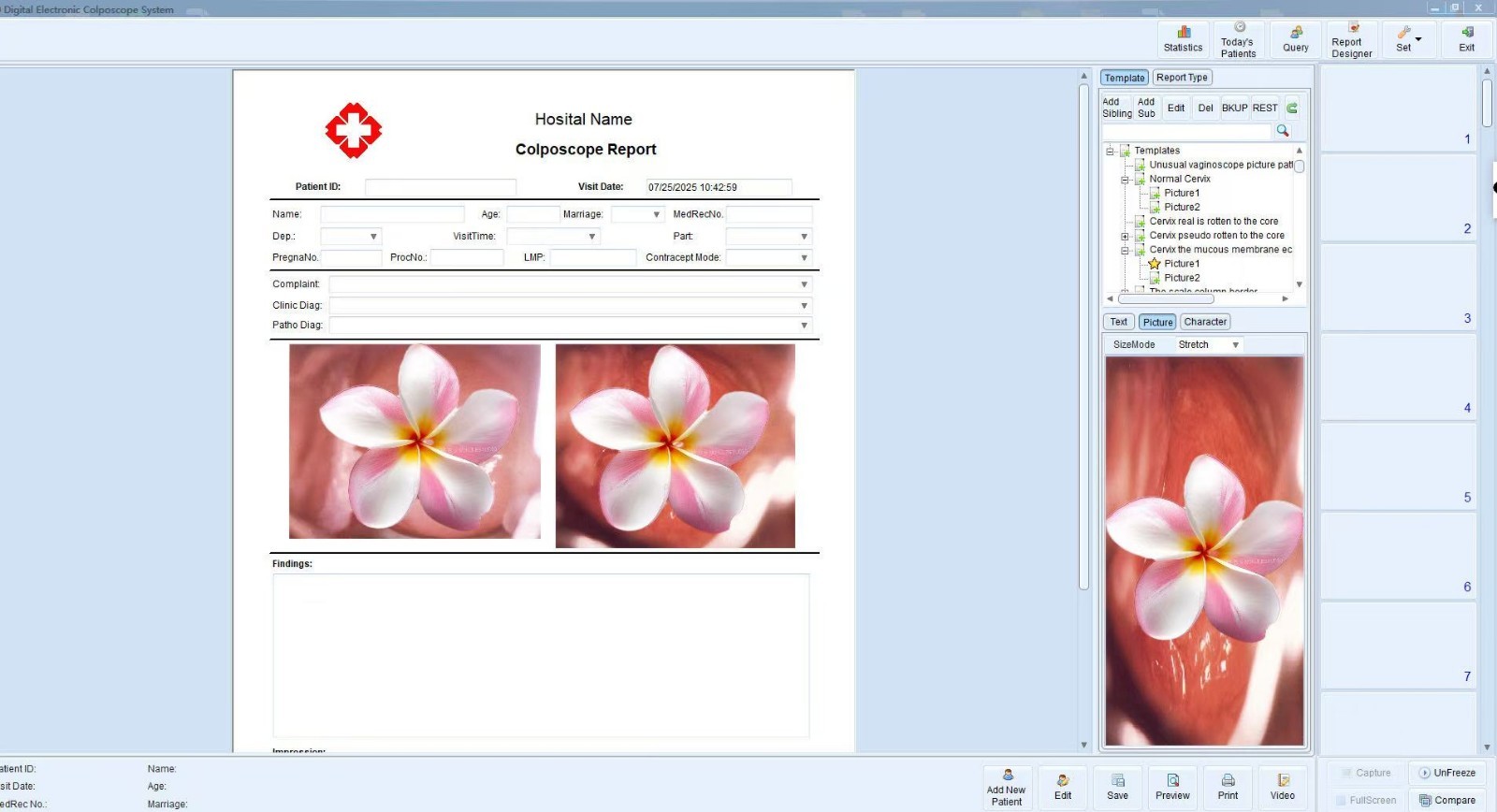Switch to the Template tab
The image size is (1497, 812).
pyautogui.click(x=1124, y=78)
